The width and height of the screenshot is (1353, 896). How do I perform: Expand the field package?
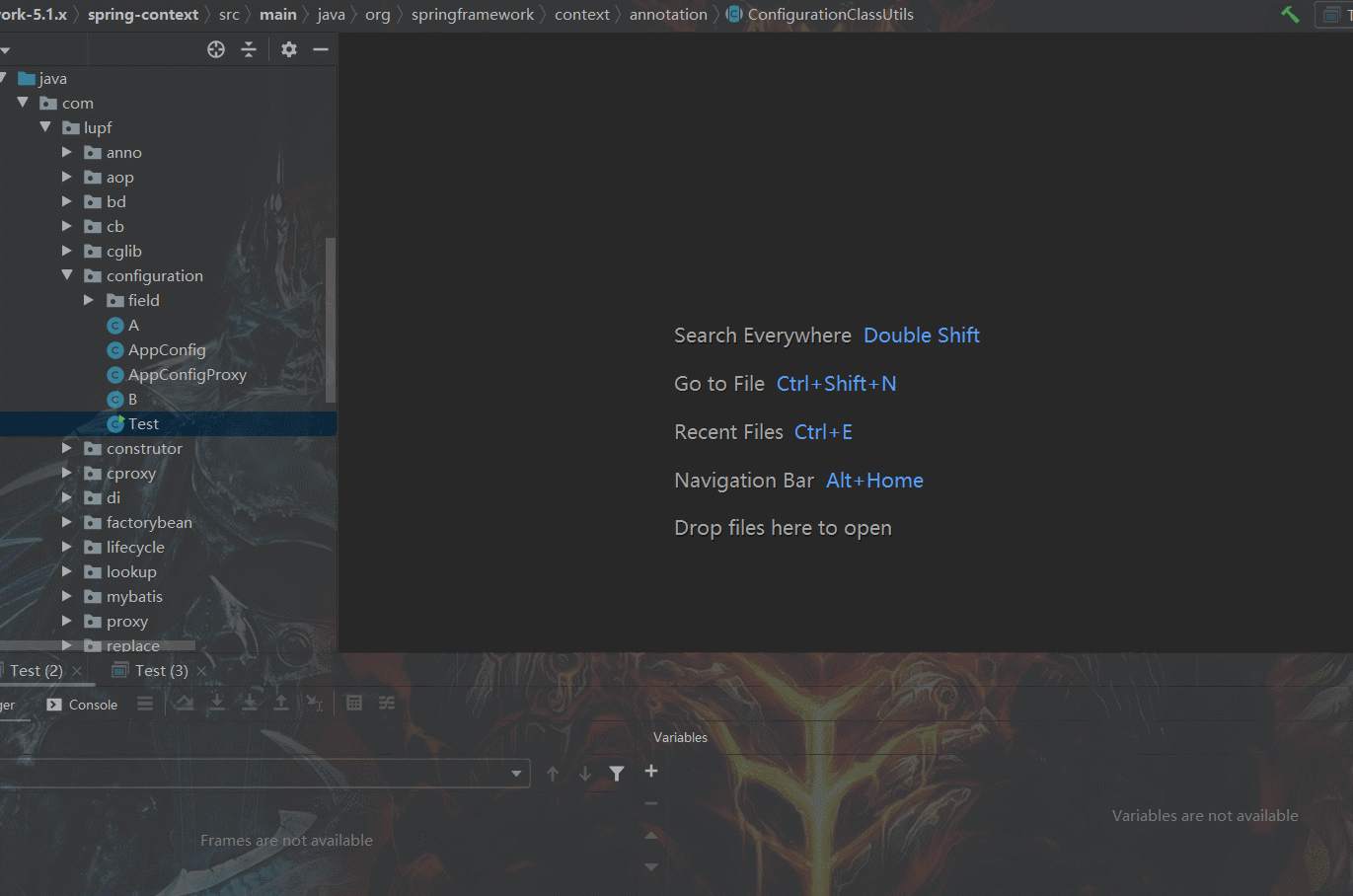click(x=89, y=300)
